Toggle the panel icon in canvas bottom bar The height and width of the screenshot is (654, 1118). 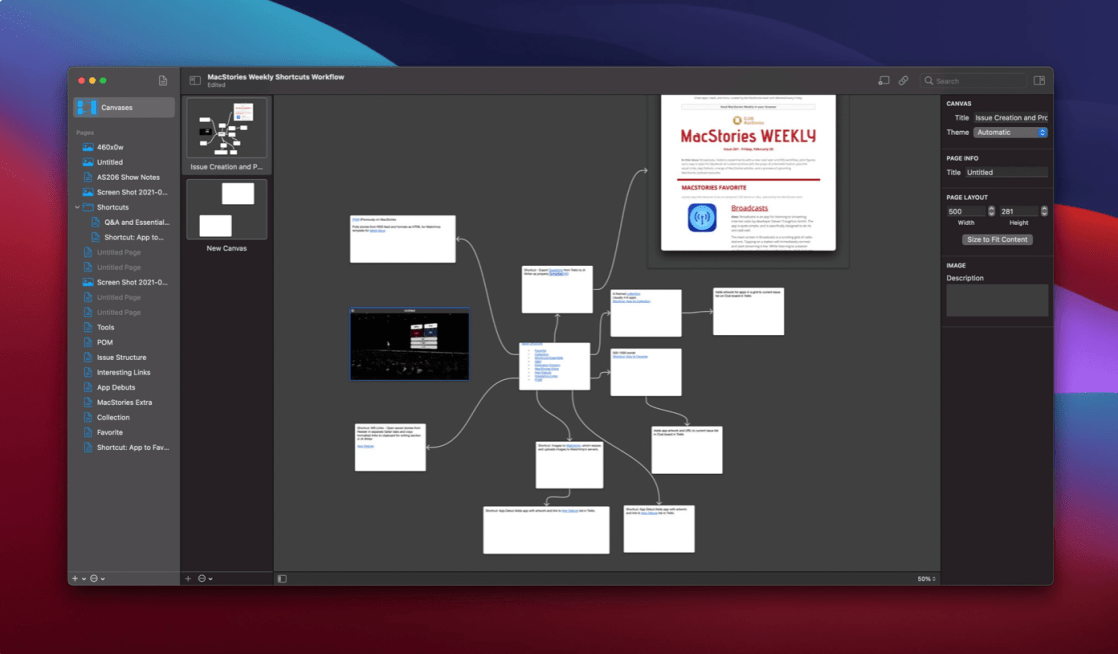pos(282,579)
